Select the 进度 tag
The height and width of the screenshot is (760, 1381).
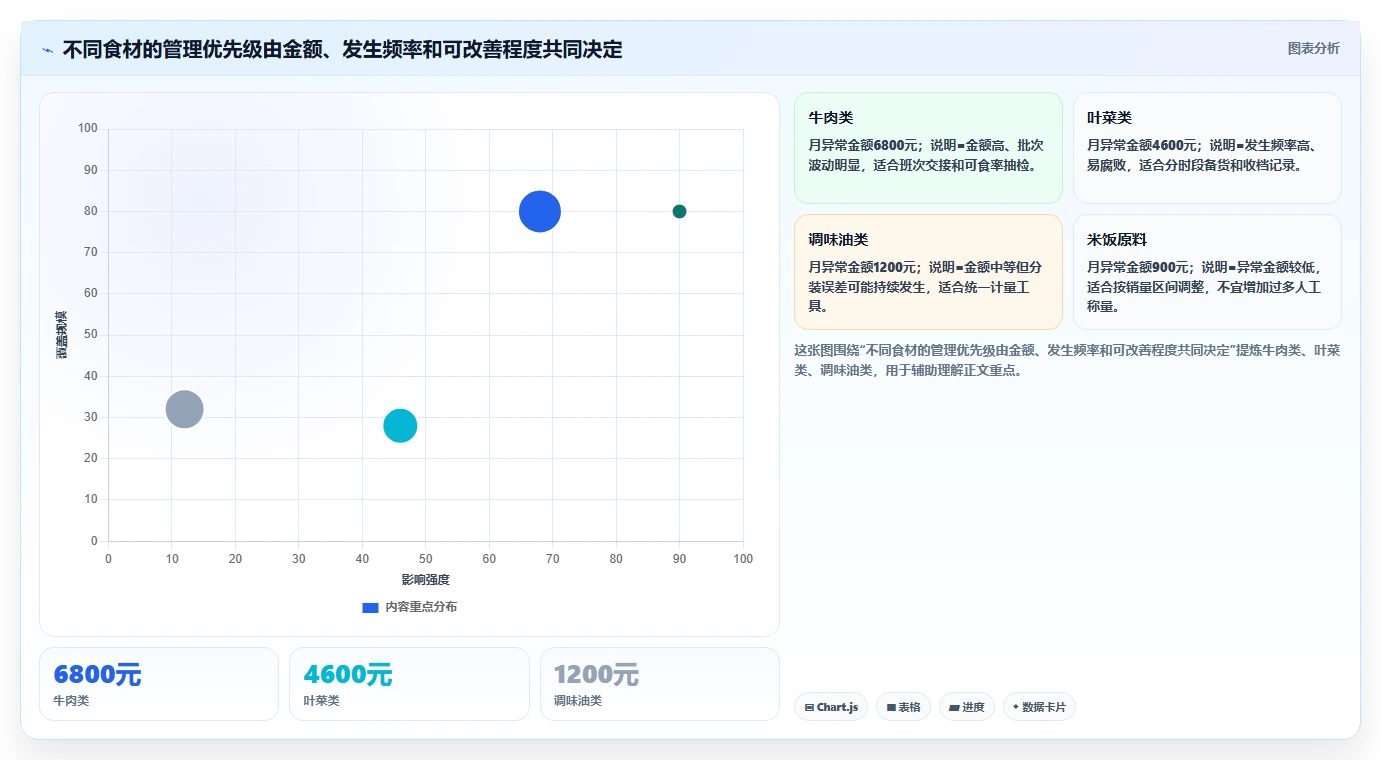pos(967,707)
